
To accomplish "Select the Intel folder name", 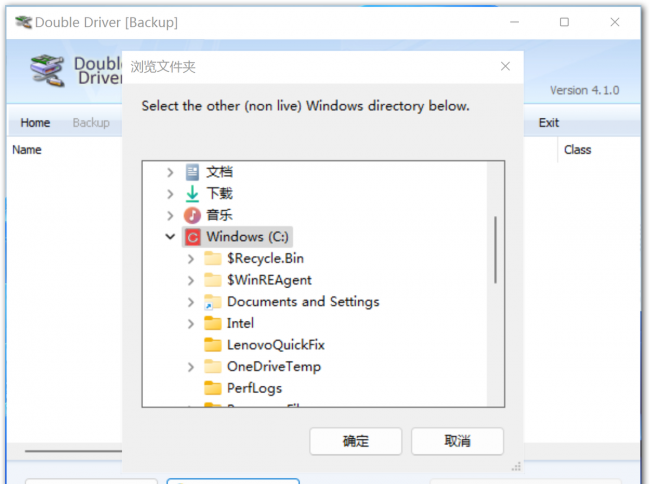I will point(240,323).
